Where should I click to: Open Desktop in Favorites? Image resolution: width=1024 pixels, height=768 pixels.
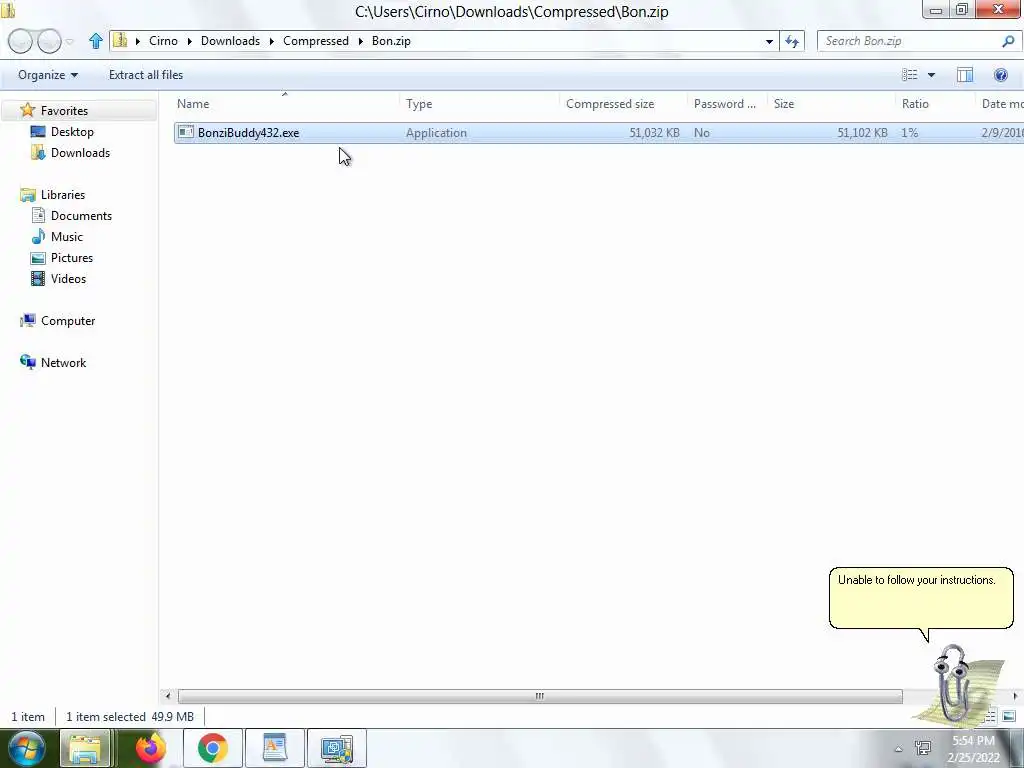(72, 132)
